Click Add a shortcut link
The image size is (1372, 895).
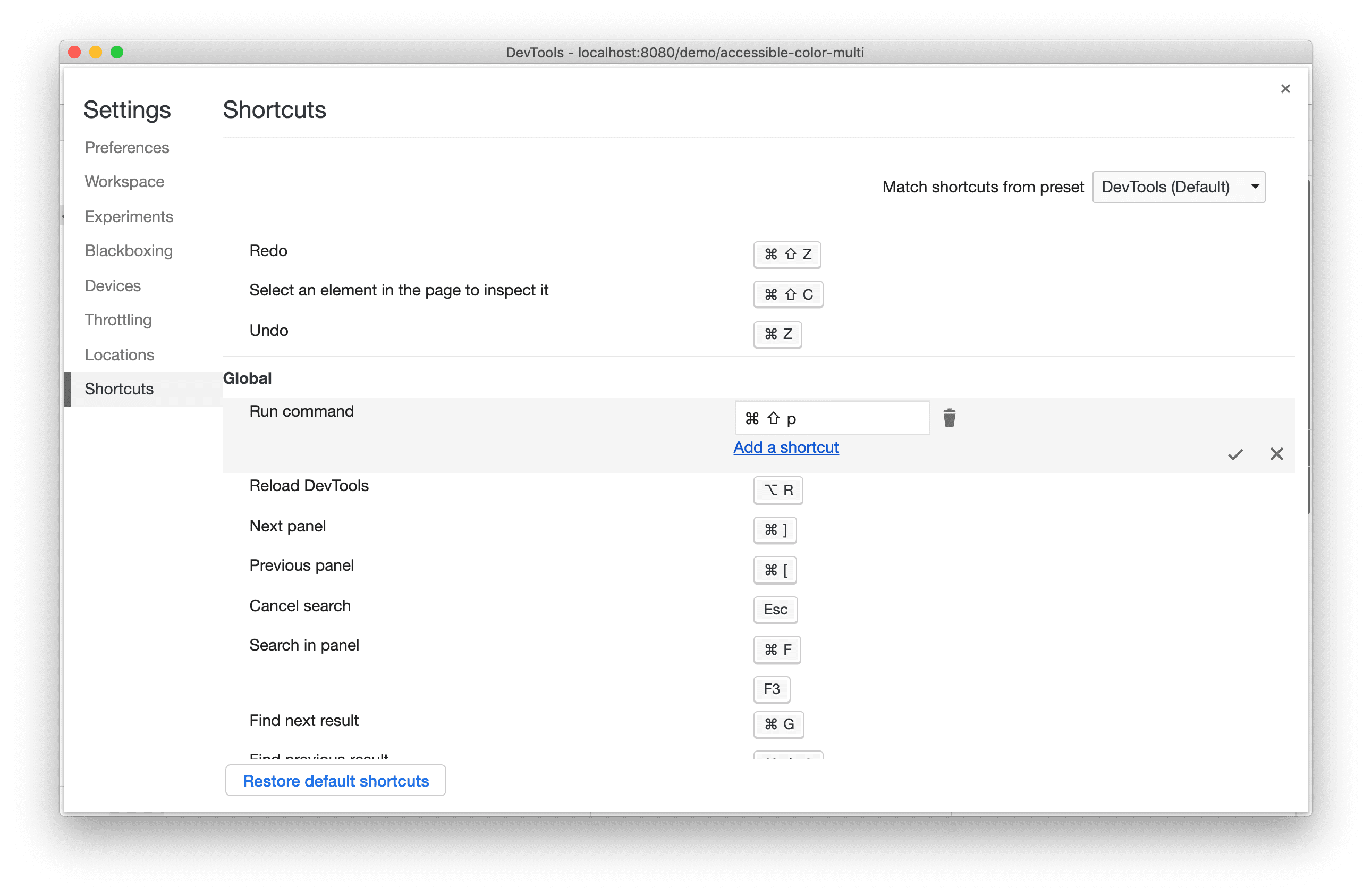pyautogui.click(x=786, y=447)
